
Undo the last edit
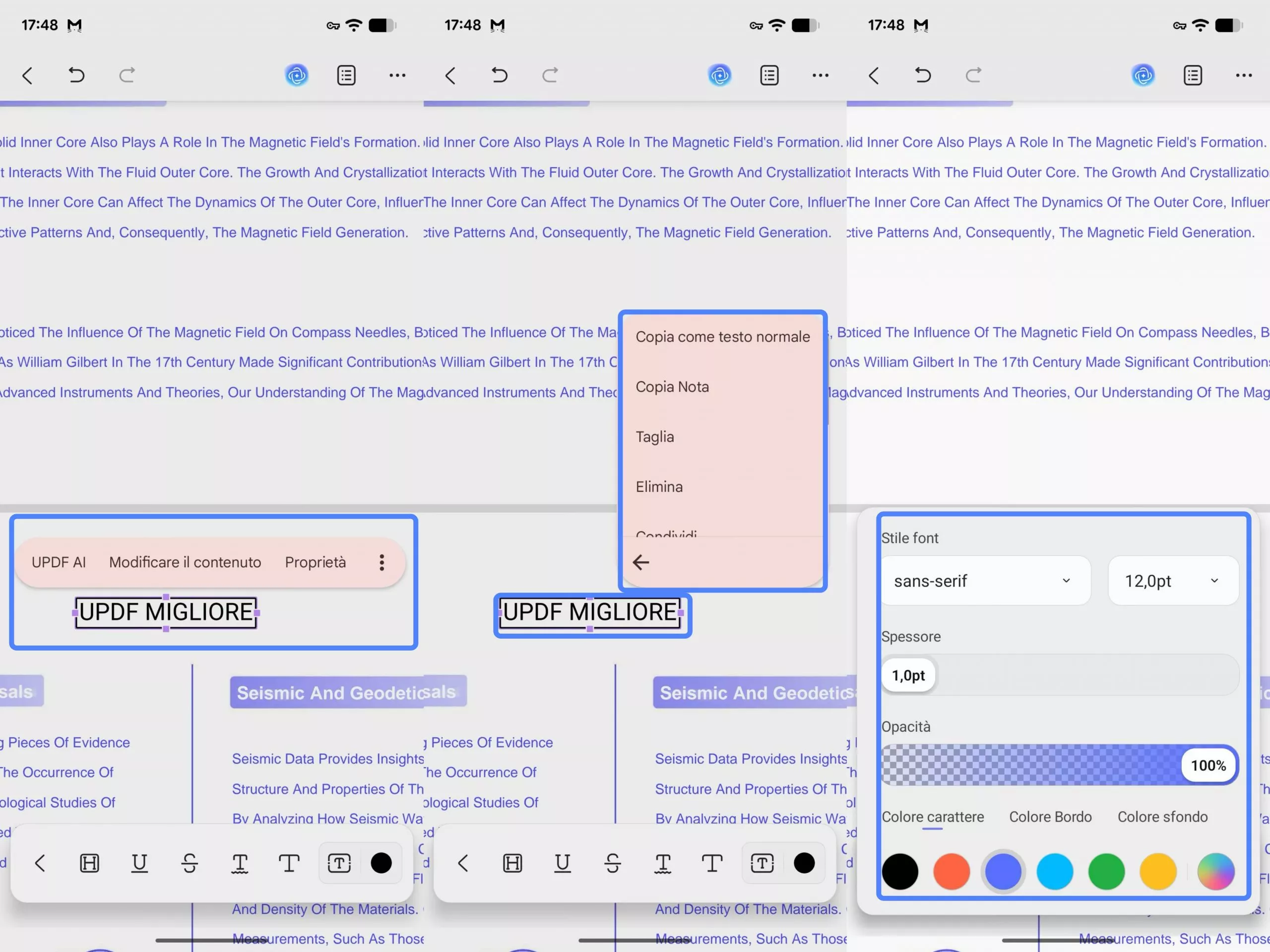coord(77,75)
